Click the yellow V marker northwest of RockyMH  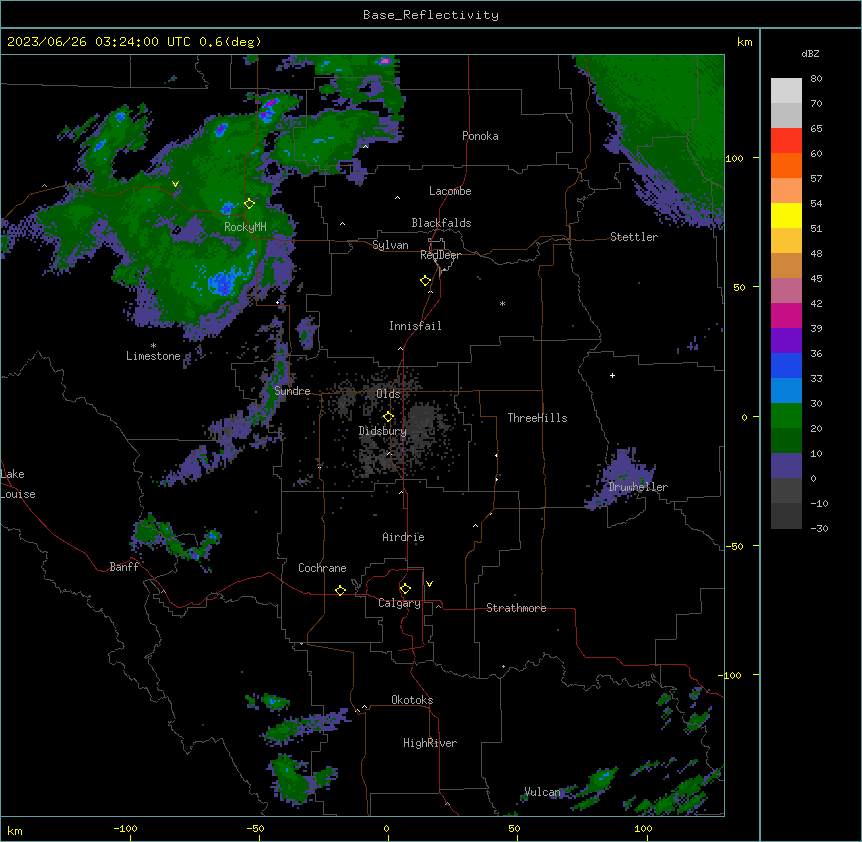(x=175, y=184)
